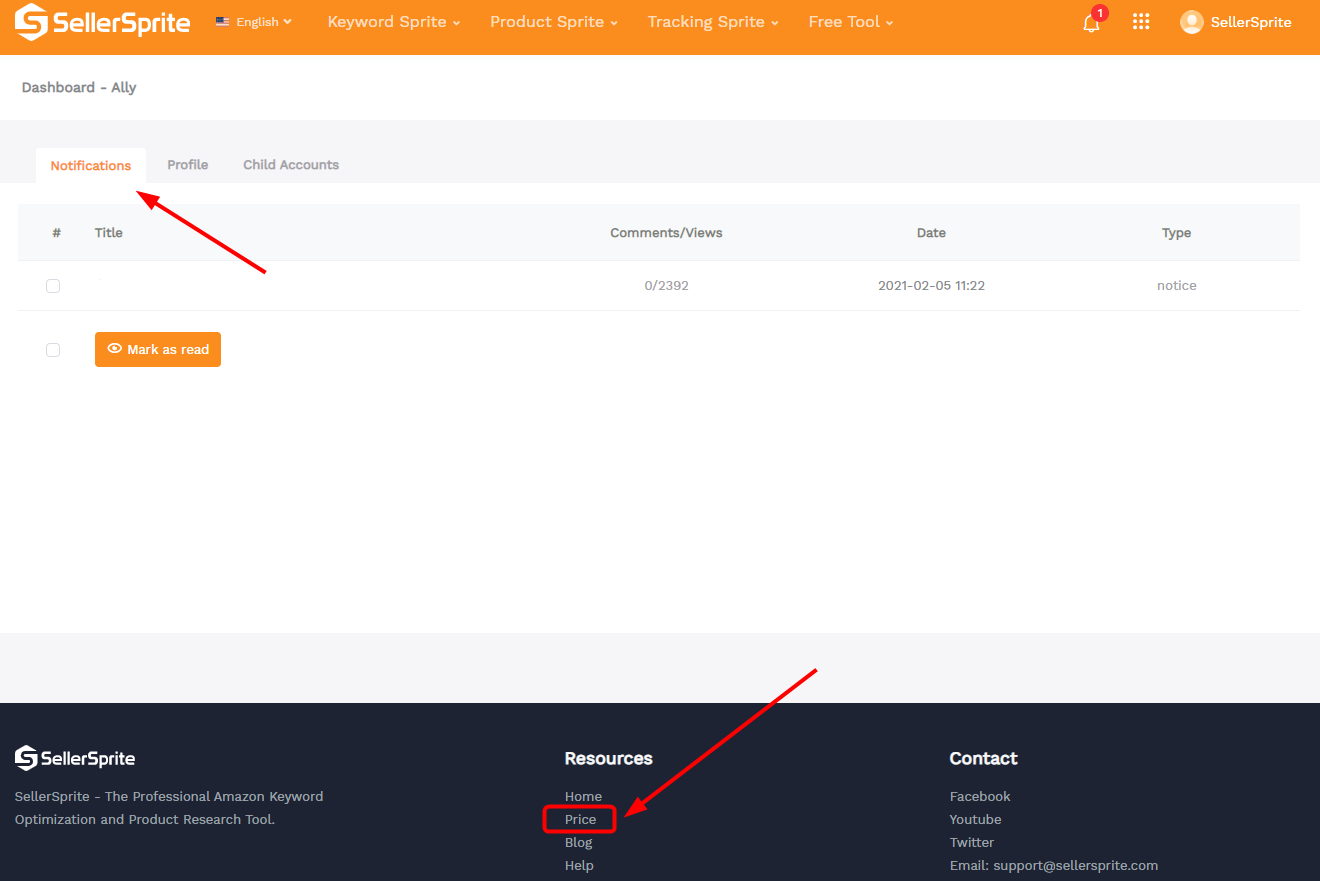Expand the Product Sprite menu
This screenshot has width=1320, height=881.
tap(553, 22)
